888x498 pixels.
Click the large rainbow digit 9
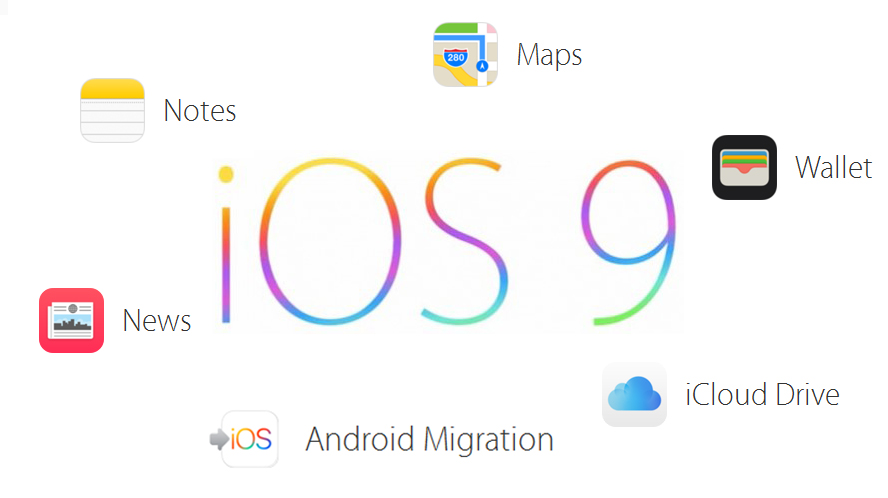point(628,242)
